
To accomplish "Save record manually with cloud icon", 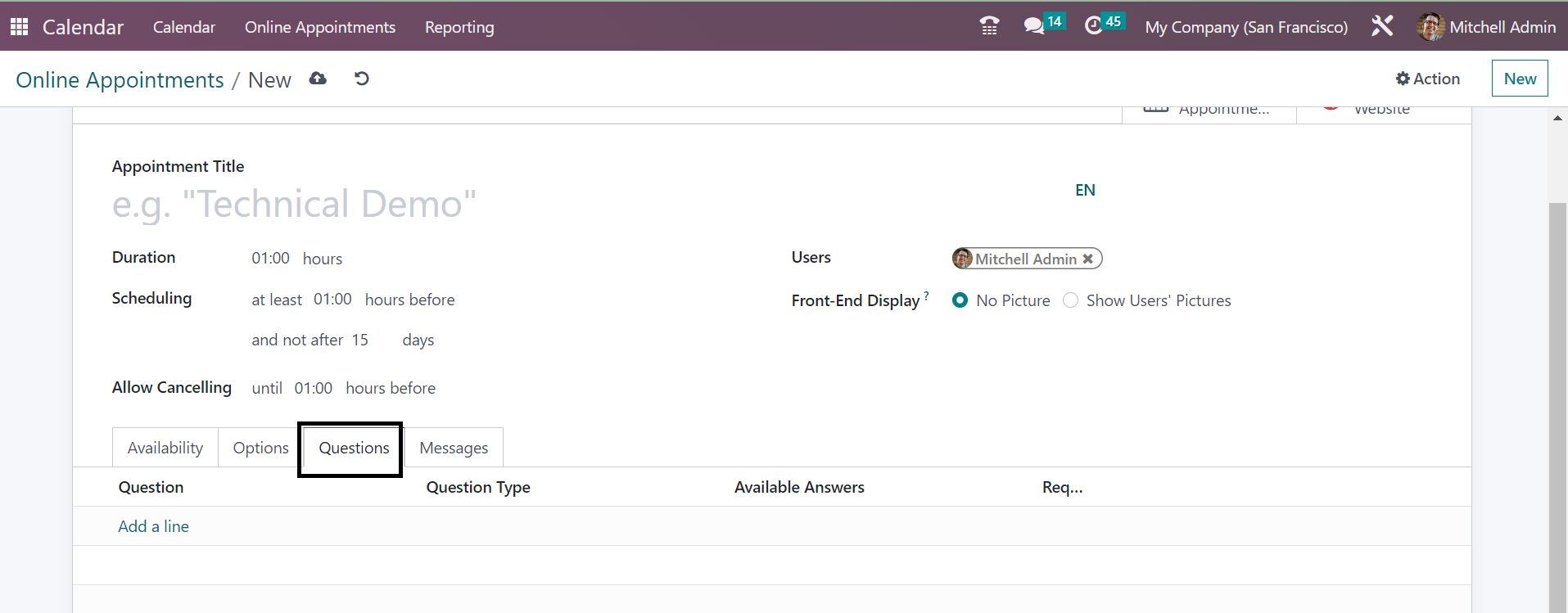I will [318, 79].
